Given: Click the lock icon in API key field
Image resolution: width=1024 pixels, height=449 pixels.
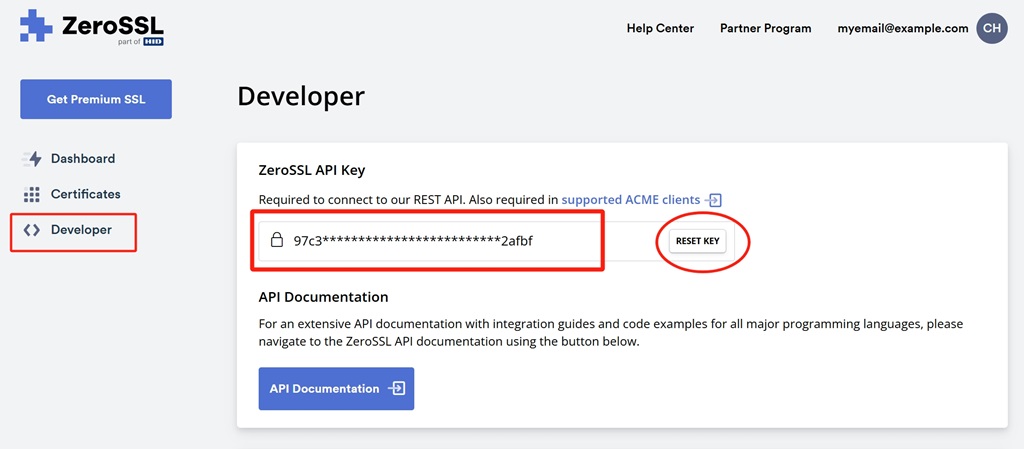Looking at the screenshot, I should pos(277,241).
